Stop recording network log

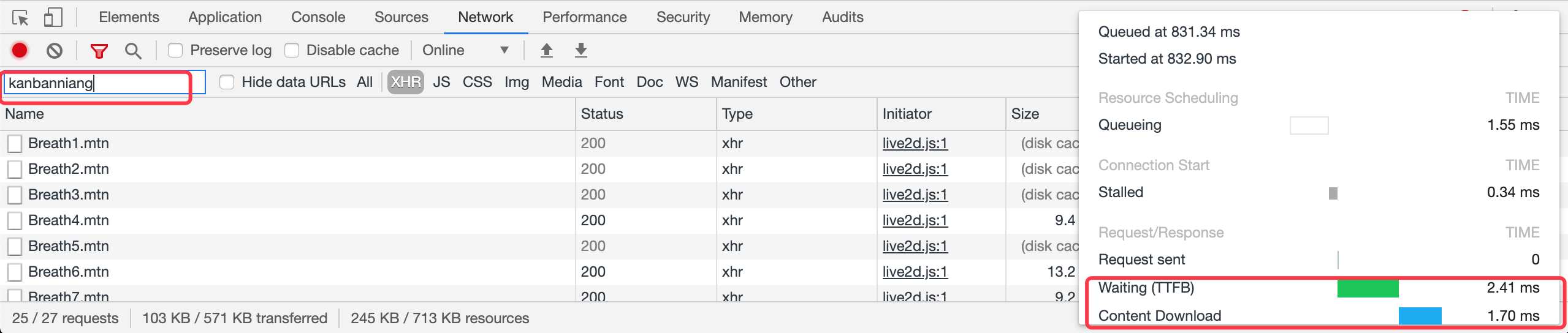click(x=20, y=50)
